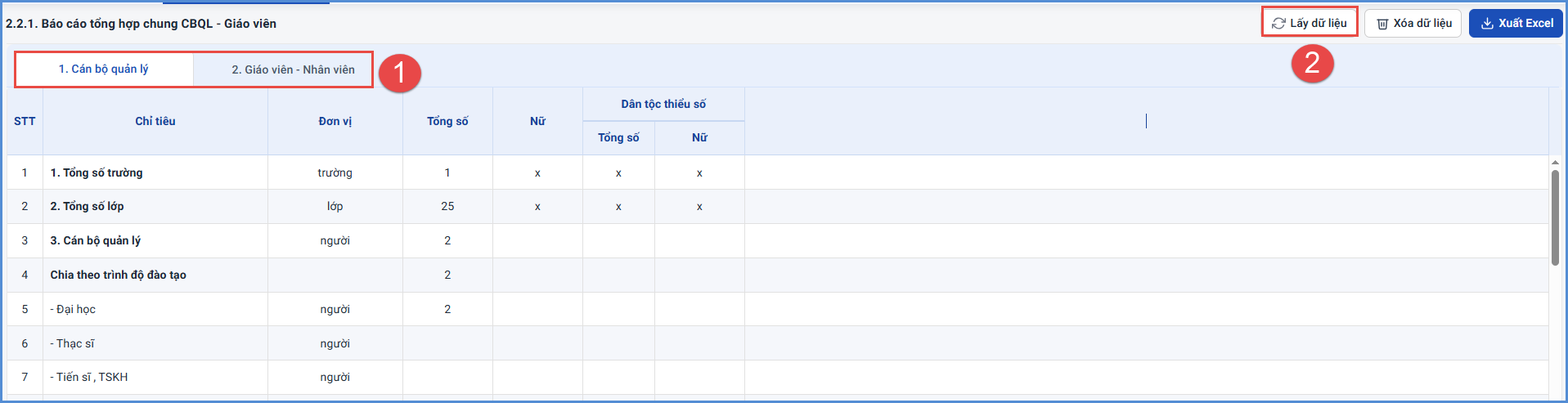Image resolution: width=1568 pixels, height=403 pixels.
Task: Click the refresh icon in Lấy dữ liệu
Action: coord(1278,23)
